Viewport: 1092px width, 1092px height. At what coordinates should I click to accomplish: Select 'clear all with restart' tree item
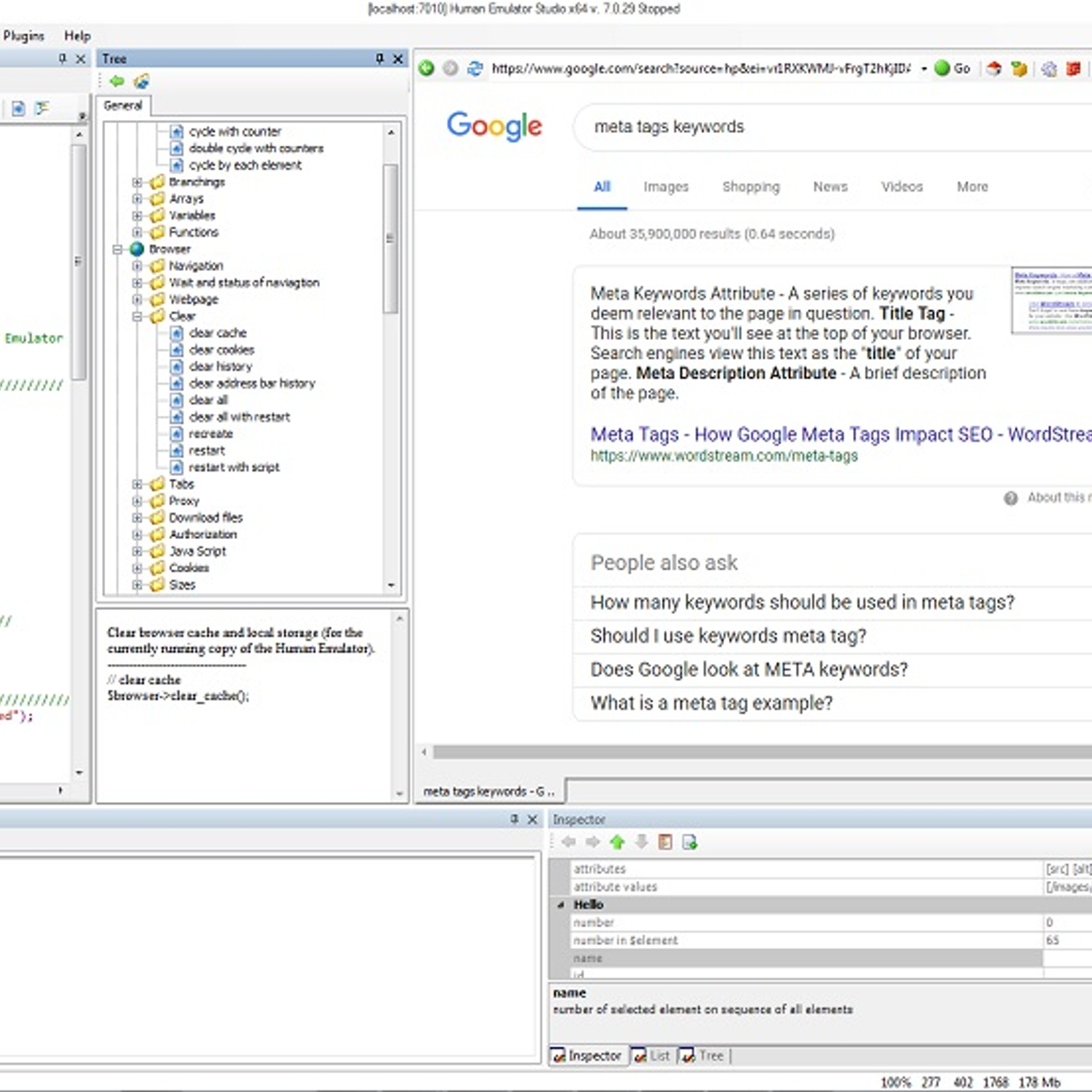coord(240,416)
